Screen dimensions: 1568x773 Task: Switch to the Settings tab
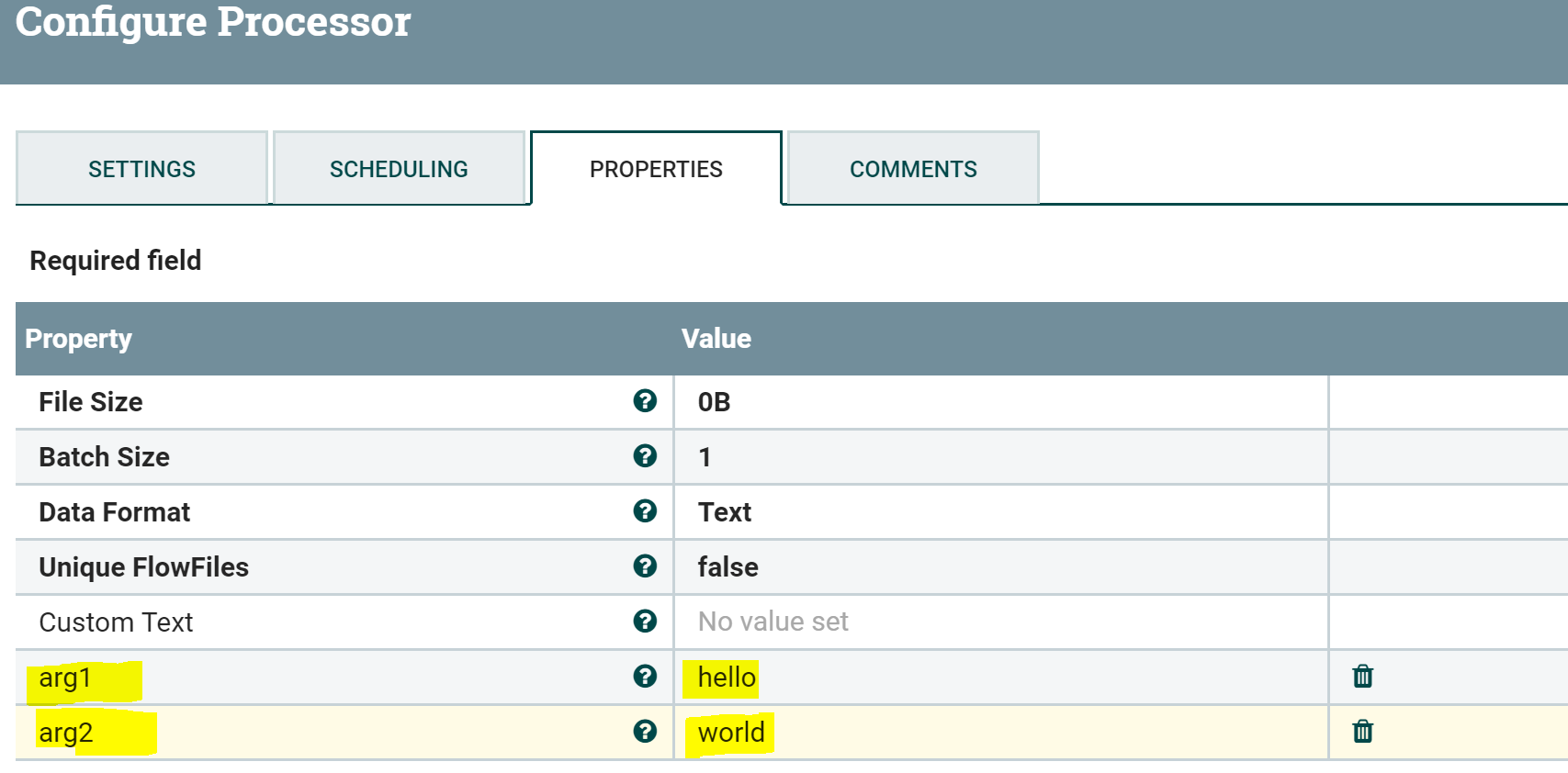[x=141, y=169]
